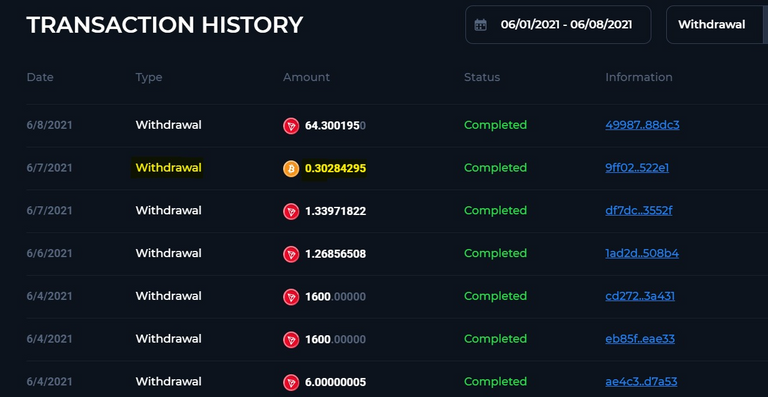Click the Date column header
The height and width of the screenshot is (397, 768).
(x=40, y=77)
